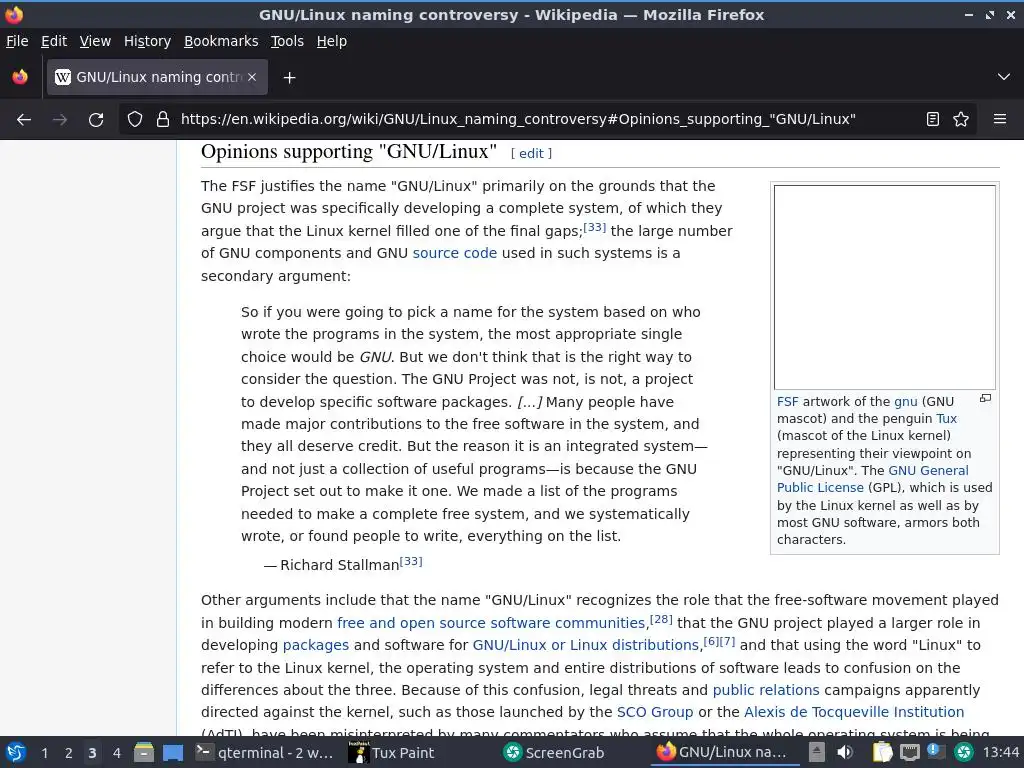Click the section edit link
1024x768 pixels.
pyautogui.click(x=531, y=153)
